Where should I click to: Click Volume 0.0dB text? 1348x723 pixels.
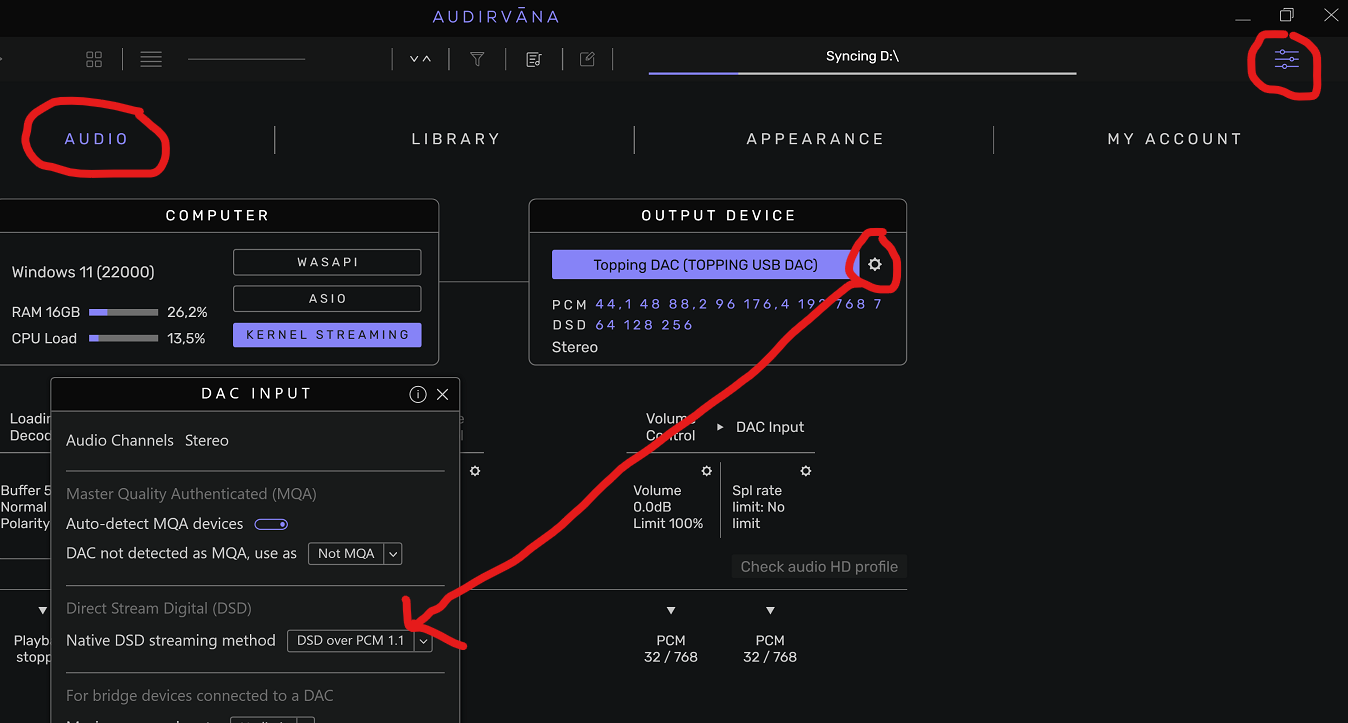(x=657, y=499)
